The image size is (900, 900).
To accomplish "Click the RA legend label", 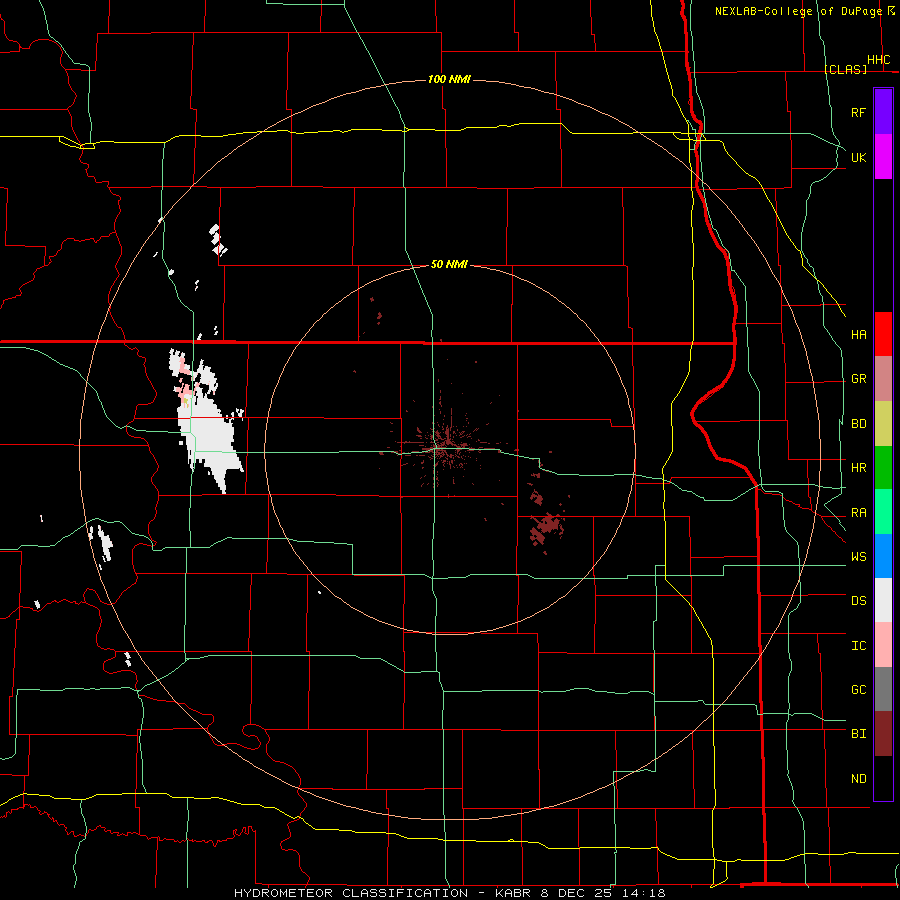I will click(858, 513).
